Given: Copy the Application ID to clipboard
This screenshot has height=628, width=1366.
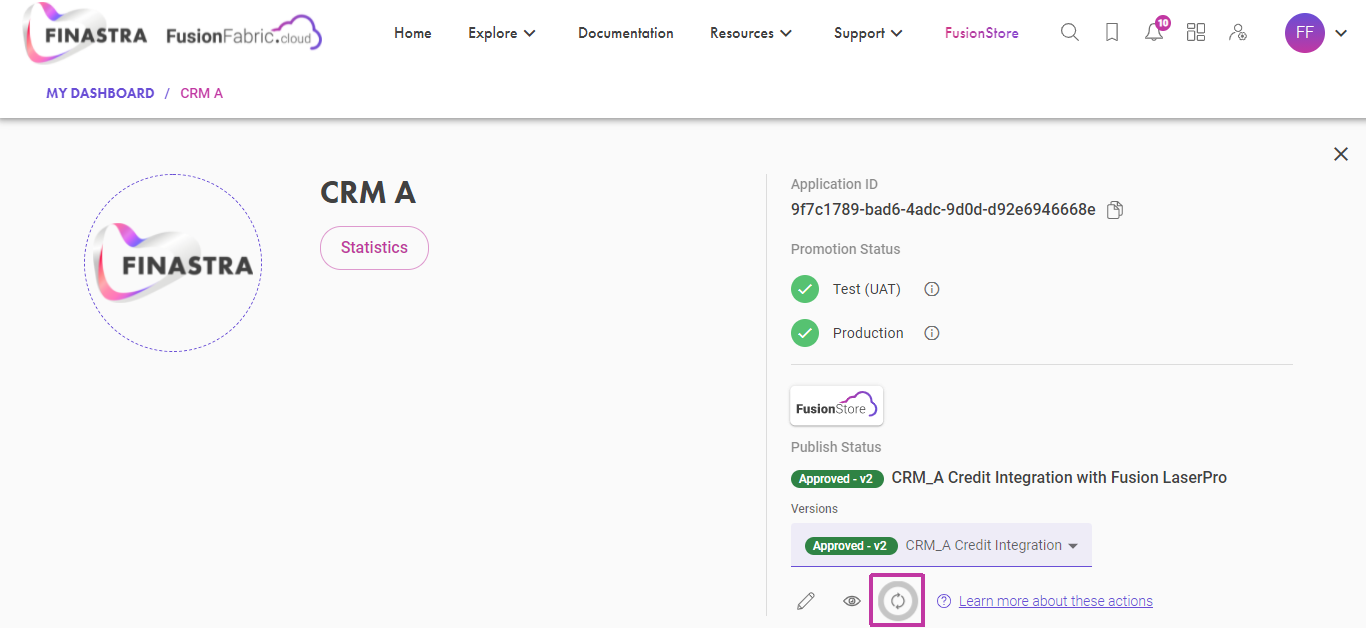Looking at the screenshot, I should pos(1115,210).
